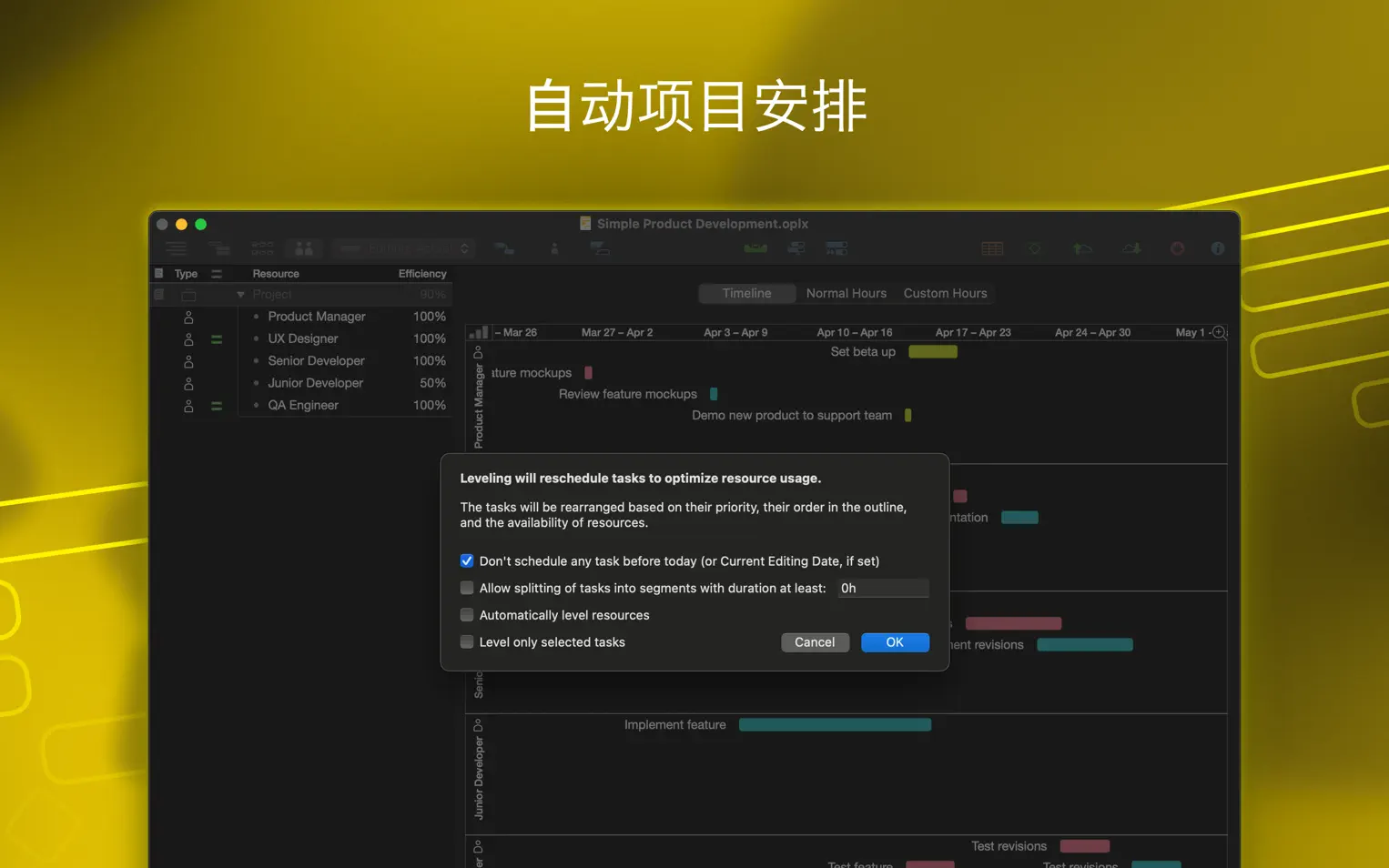Click the QA Engineer green status icon
1389x868 pixels.
(217, 406)
